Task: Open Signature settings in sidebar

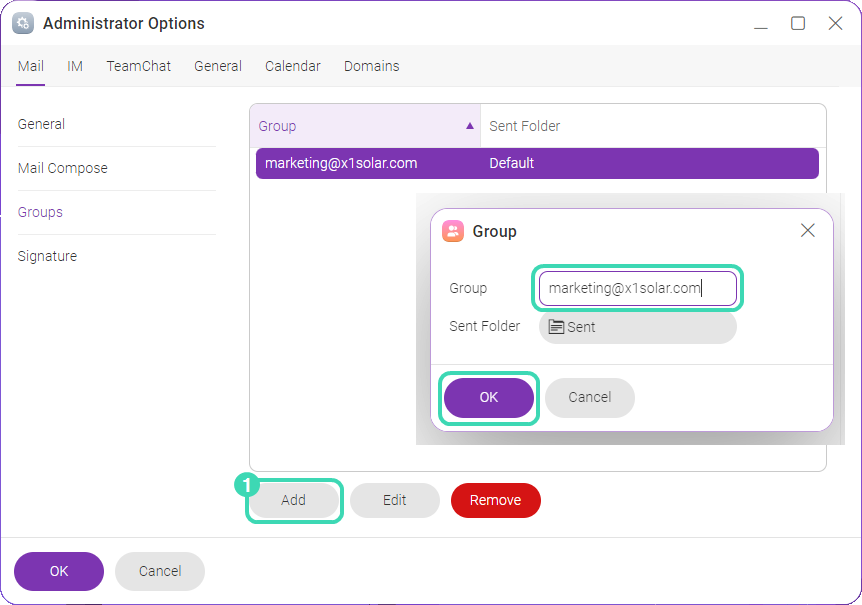Action: click(x=47, y=256)
